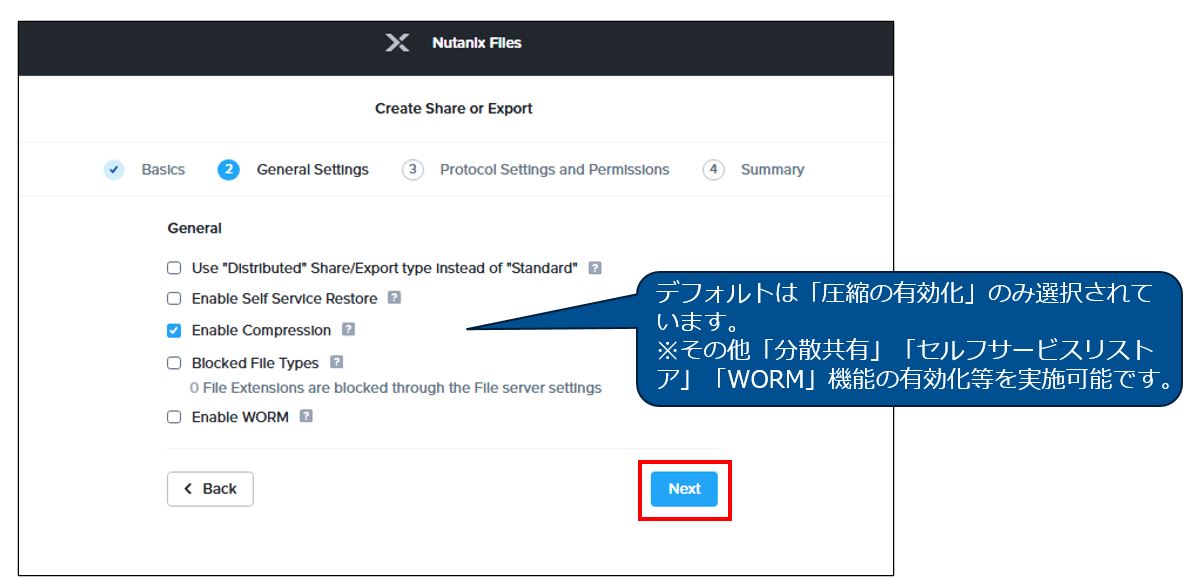Open help icon for Distributed share type

pyautogui.click(x=595, y=268)
